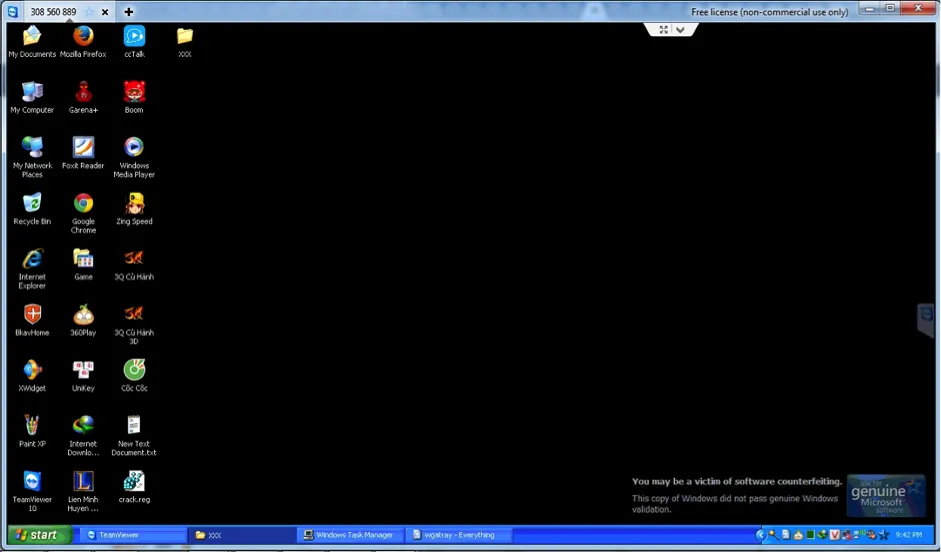Screen dimensions: 941x553
Task: Add a new connection tab with plus
Action: (x=128, y=12)
